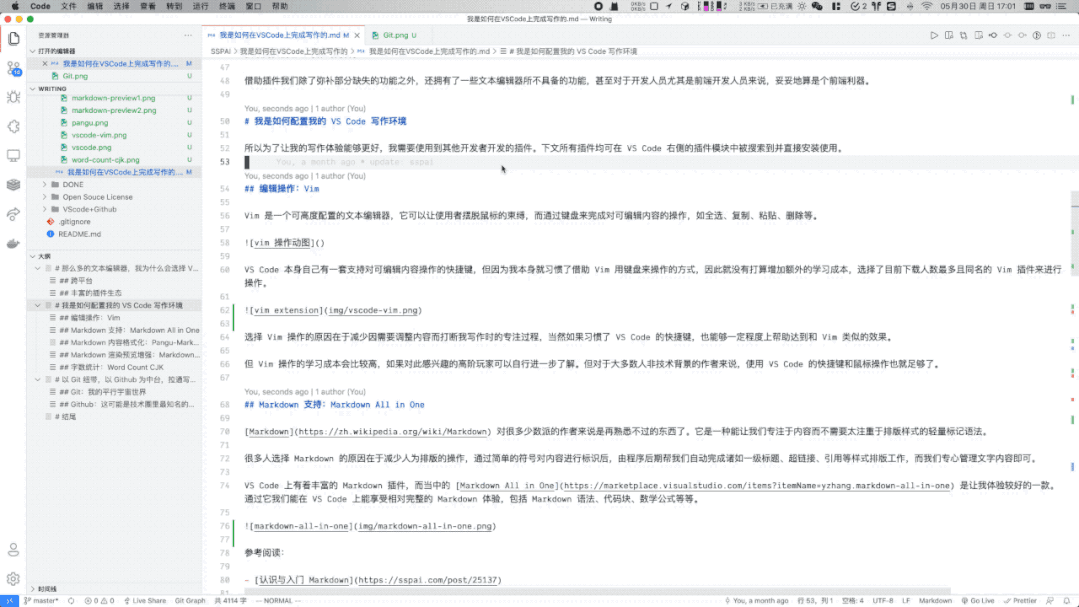Collapse outline item 我是如何配置我的 VS Code 写作环境

[x=38, y=305]
